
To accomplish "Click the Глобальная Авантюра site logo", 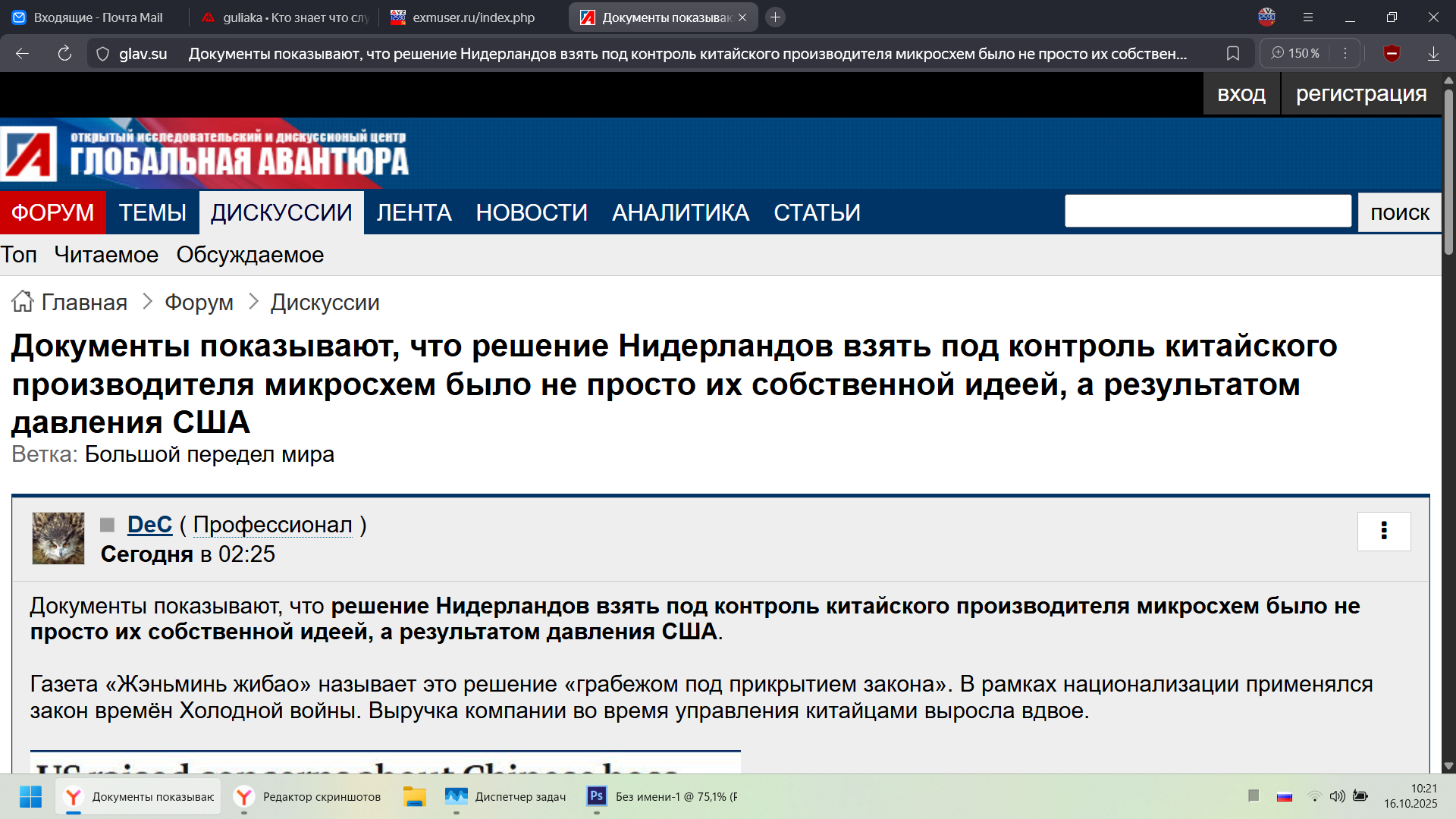I will coord(205,154).
